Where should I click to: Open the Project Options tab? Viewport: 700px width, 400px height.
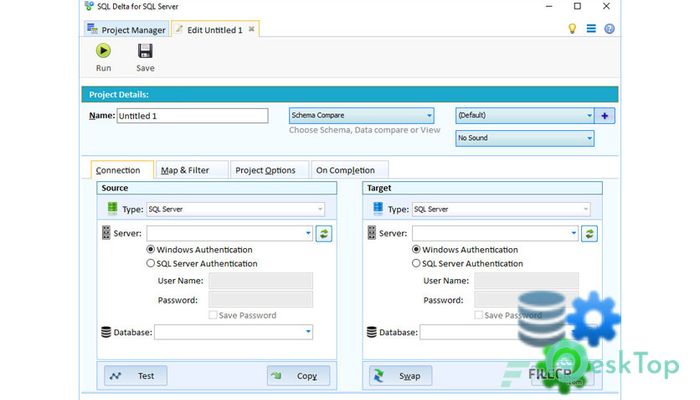coord(270,170)
